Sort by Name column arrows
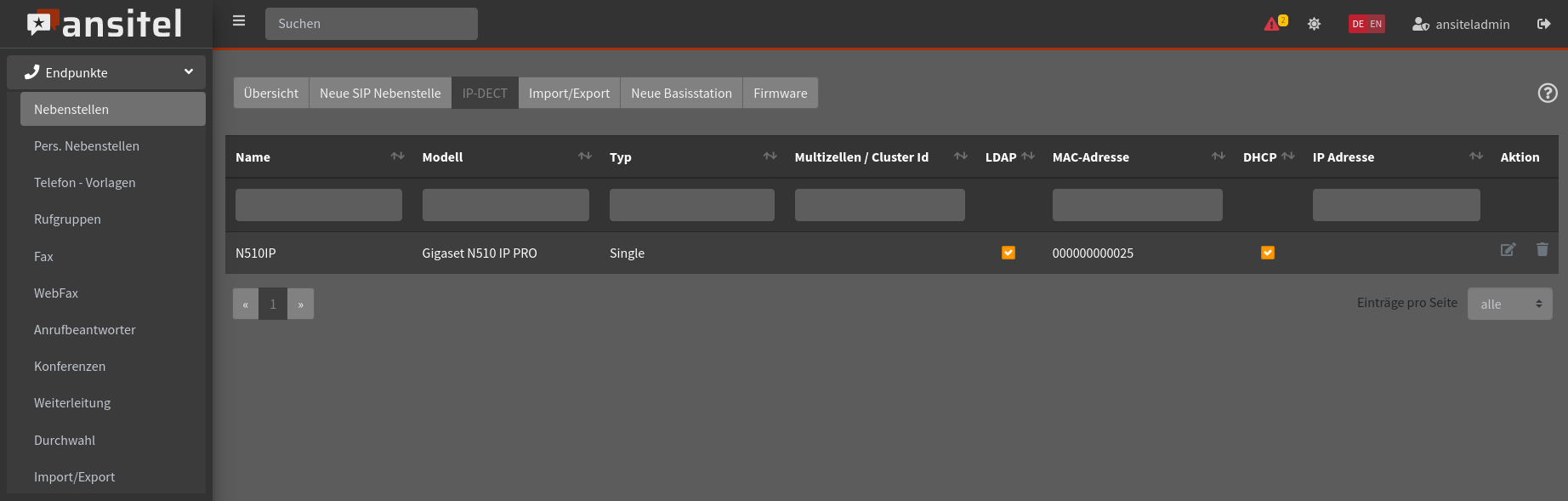This screenshot has width=1568, height=501. pos(397,157)
